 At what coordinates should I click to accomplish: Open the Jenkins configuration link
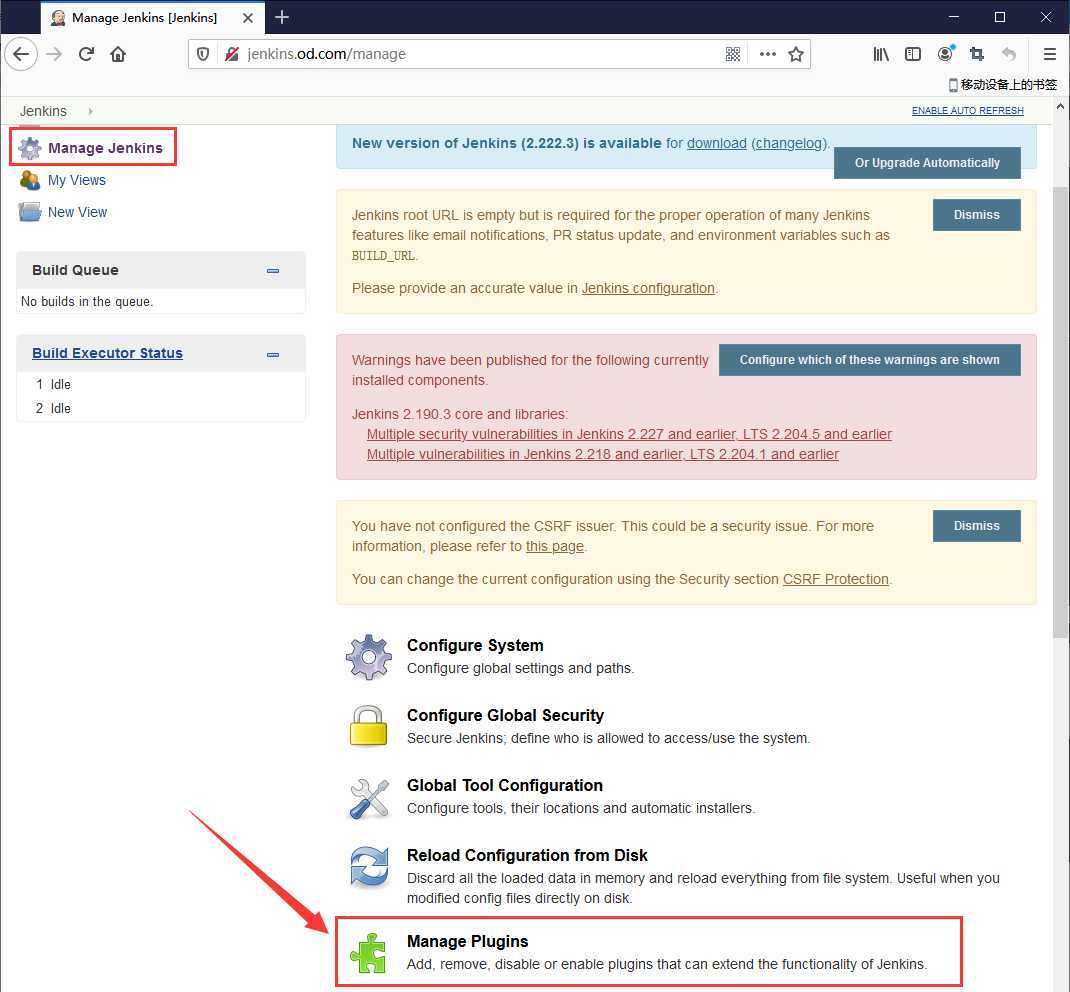pos(648,288)
